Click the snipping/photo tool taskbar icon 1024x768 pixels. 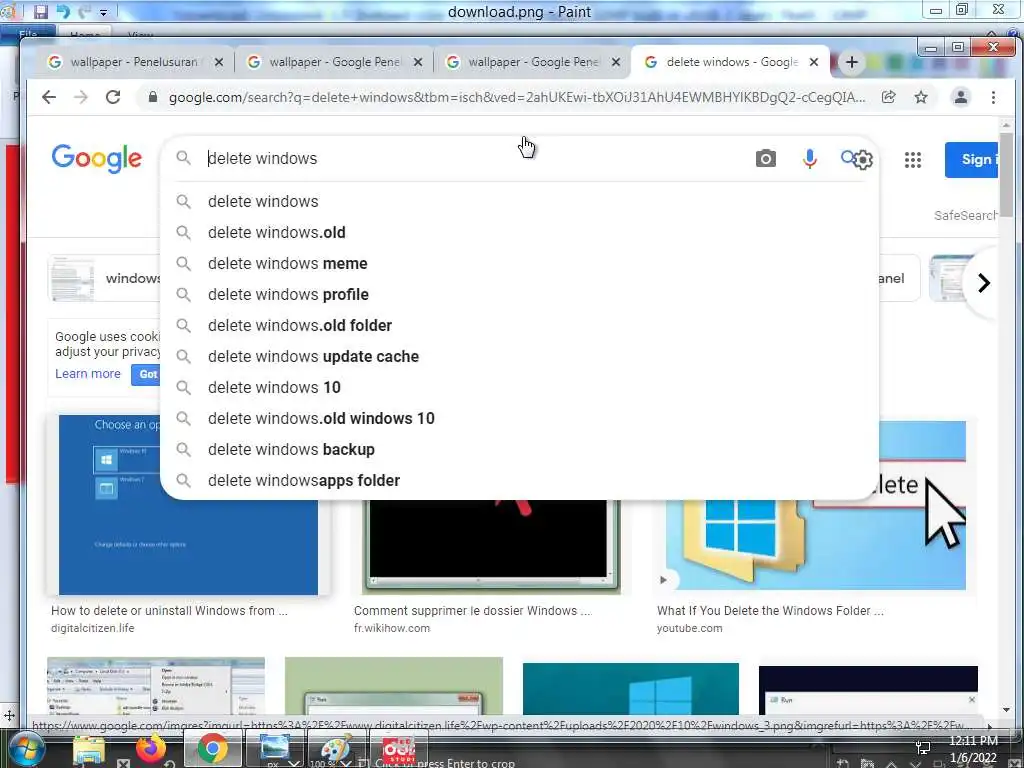(274, 750)
